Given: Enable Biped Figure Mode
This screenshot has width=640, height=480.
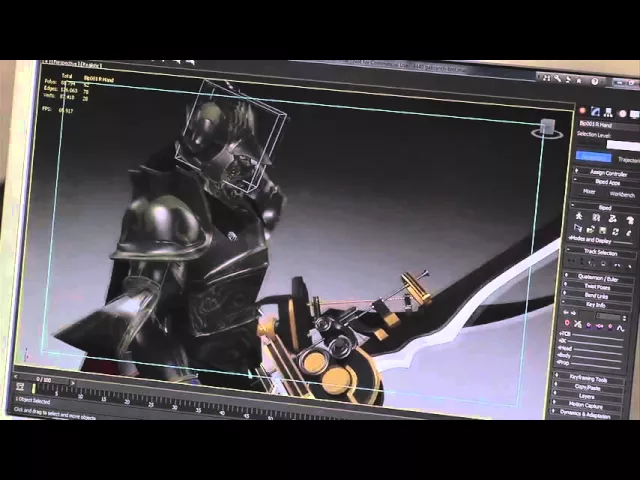Looking at the screenshot, I should click(x=579, y=216).
